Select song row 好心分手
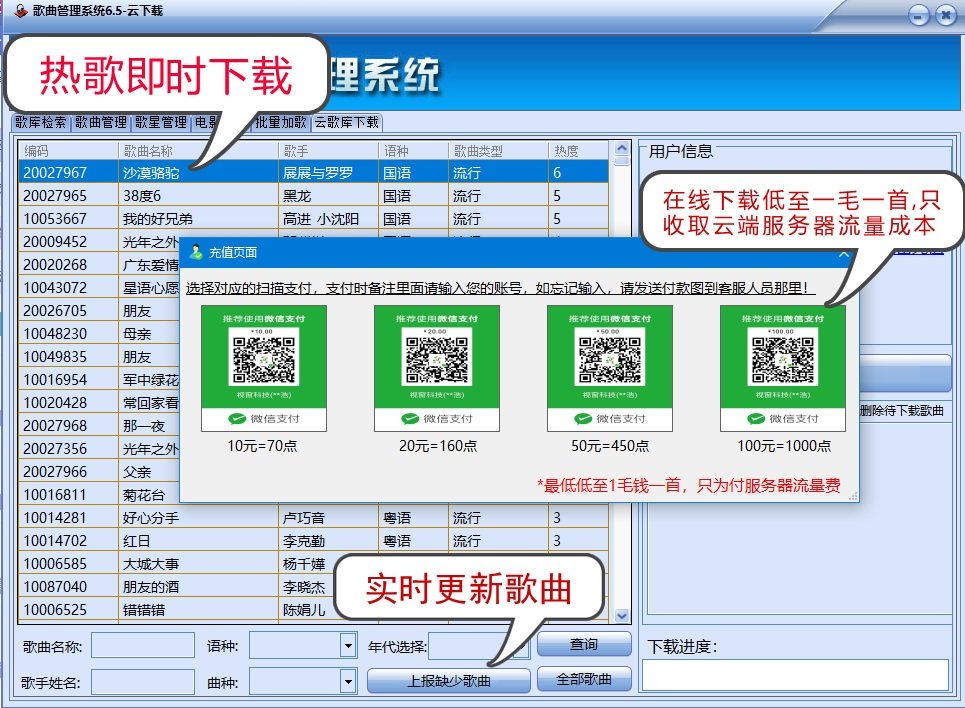This screenshot has height=708, width=965. click(x=314, y=518)
